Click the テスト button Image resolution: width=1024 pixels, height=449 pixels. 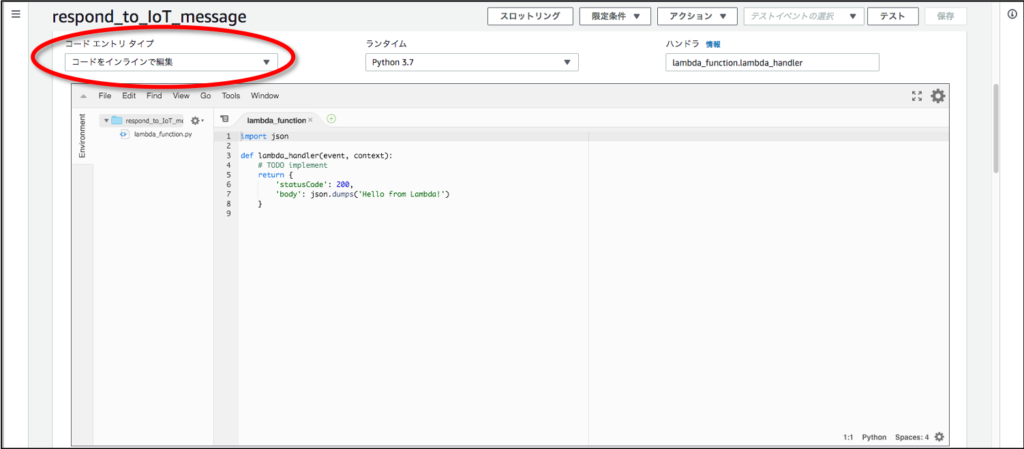pos(893,16)
